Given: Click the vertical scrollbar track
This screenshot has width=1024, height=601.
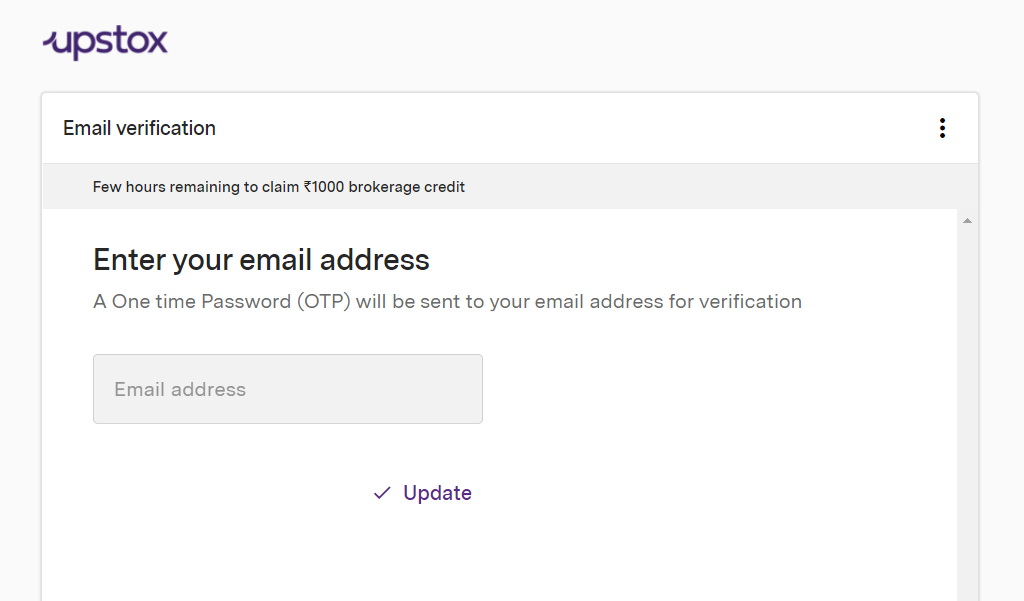Looking at the screenshot, I should (x=967, y=412).
